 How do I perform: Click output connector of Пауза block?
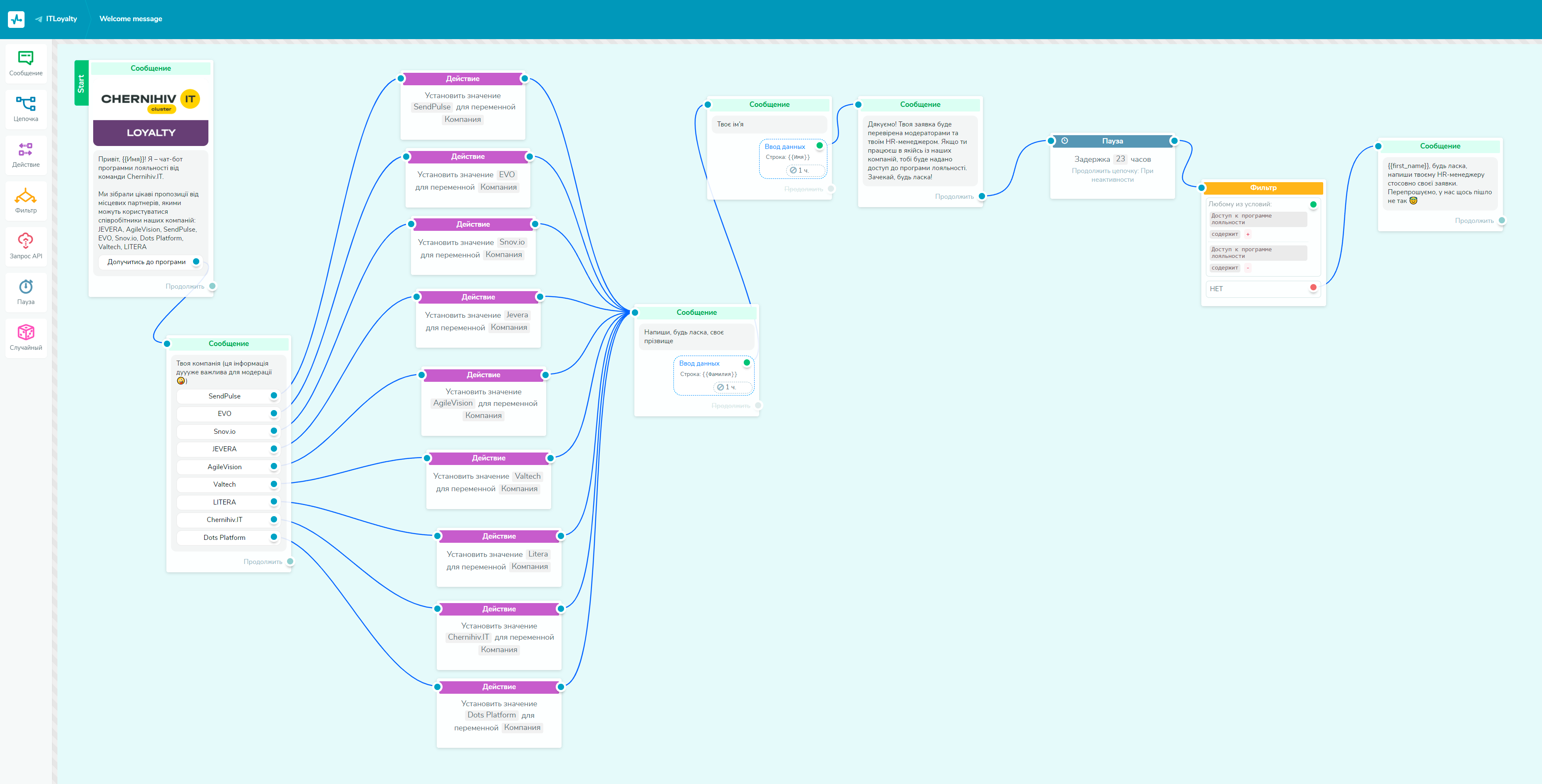click(1174, 141)
